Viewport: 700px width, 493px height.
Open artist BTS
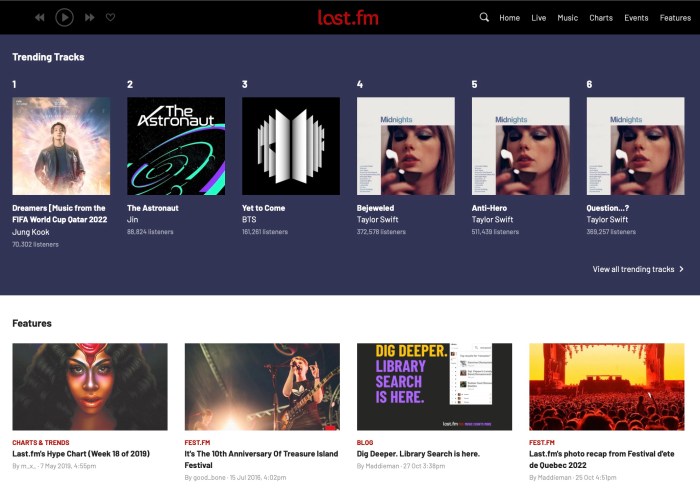[x=249, y=220]
